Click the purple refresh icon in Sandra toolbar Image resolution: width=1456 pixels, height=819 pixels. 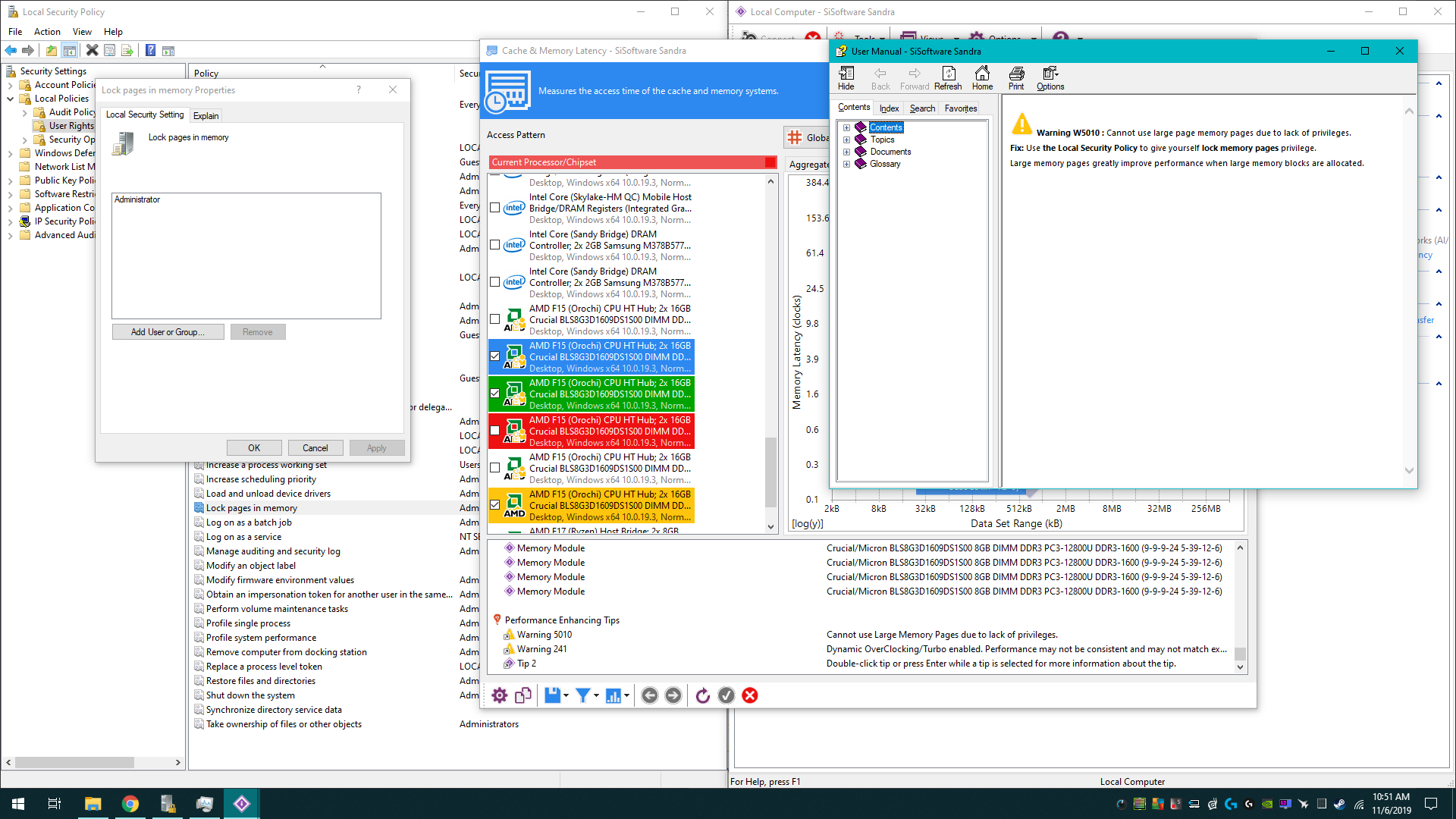coord(703,695)
